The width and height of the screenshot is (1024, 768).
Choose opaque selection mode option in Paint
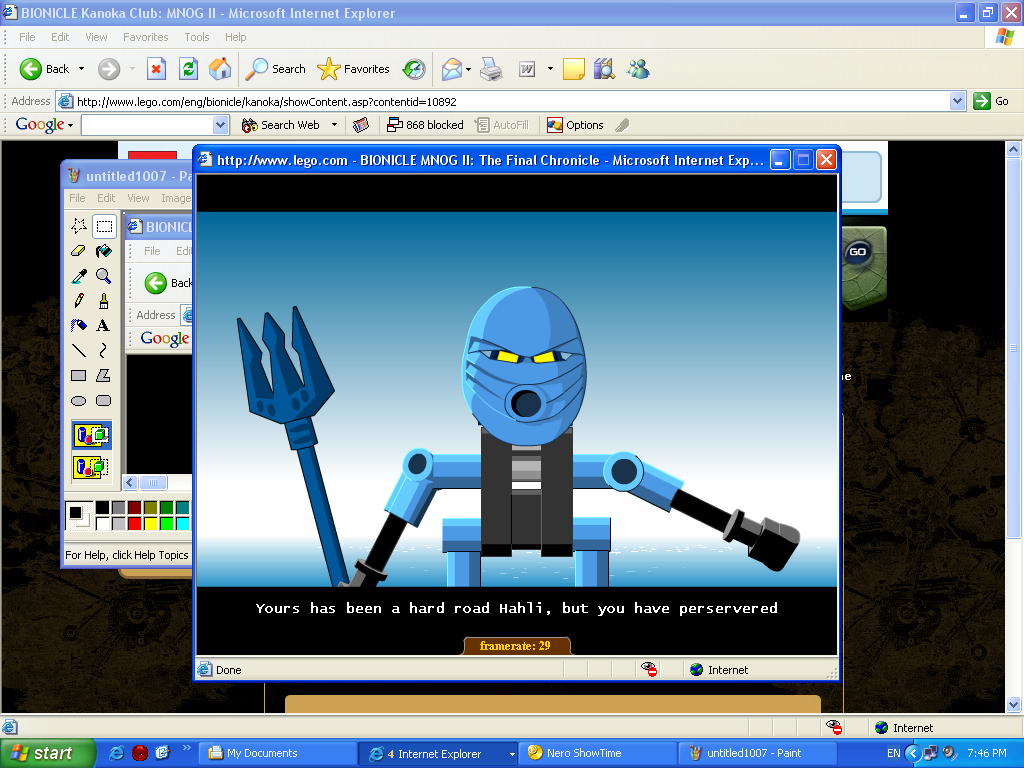[91, 435]
